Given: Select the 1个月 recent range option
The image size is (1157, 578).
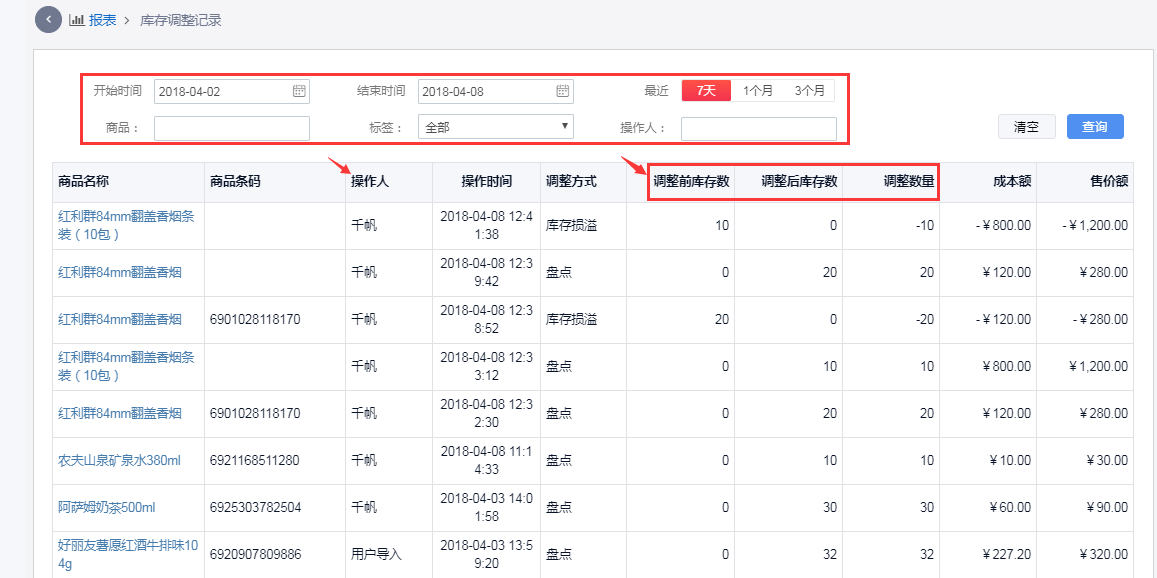Looking at the screenshot, I should [757, 90].
